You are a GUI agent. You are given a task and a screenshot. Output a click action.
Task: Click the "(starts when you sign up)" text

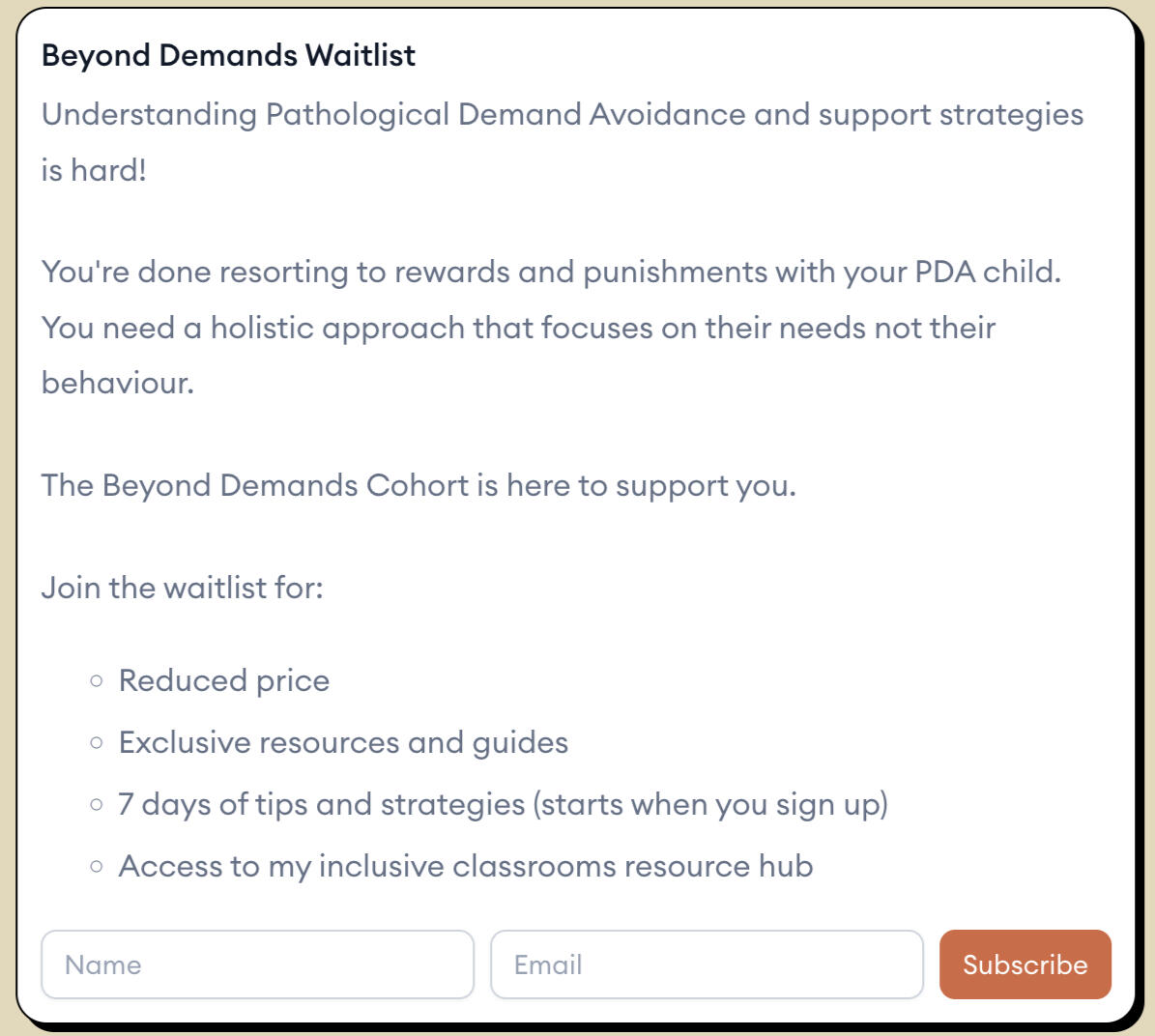coord(712,804)
